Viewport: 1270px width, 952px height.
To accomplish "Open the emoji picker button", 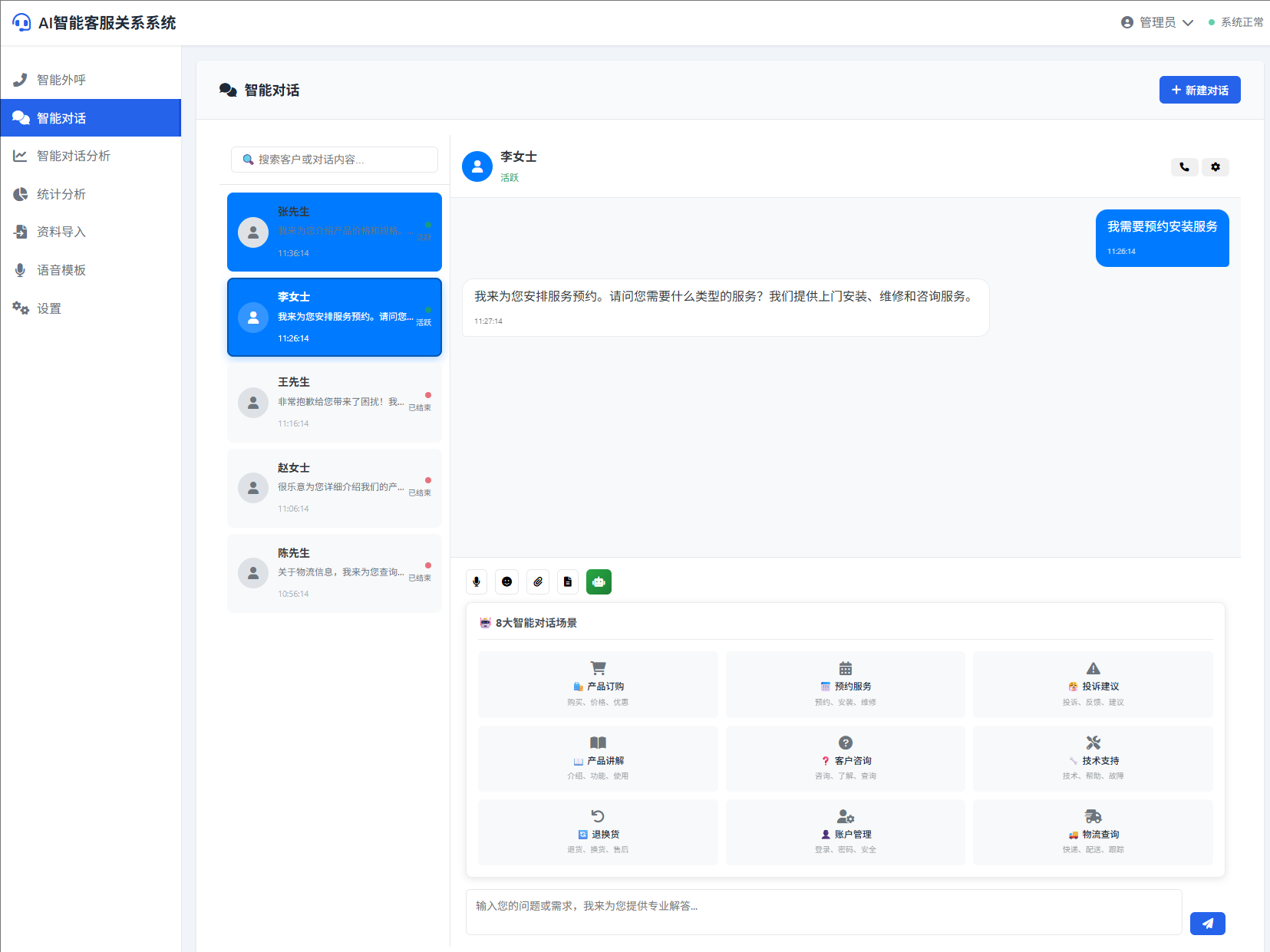I will (506, 581).
